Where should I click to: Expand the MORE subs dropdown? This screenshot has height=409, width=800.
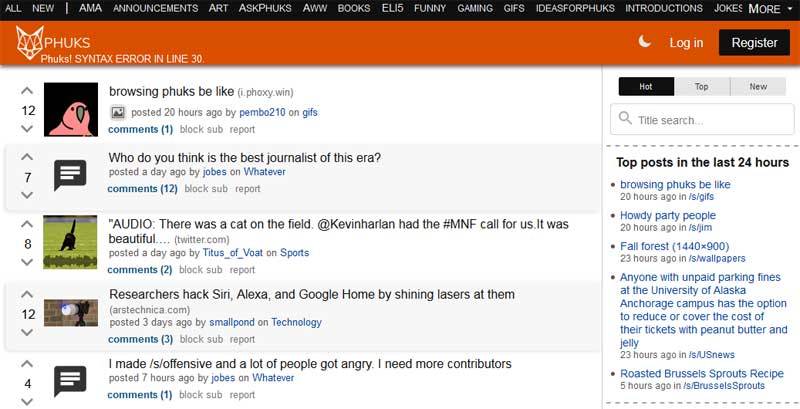pos(770,9)
